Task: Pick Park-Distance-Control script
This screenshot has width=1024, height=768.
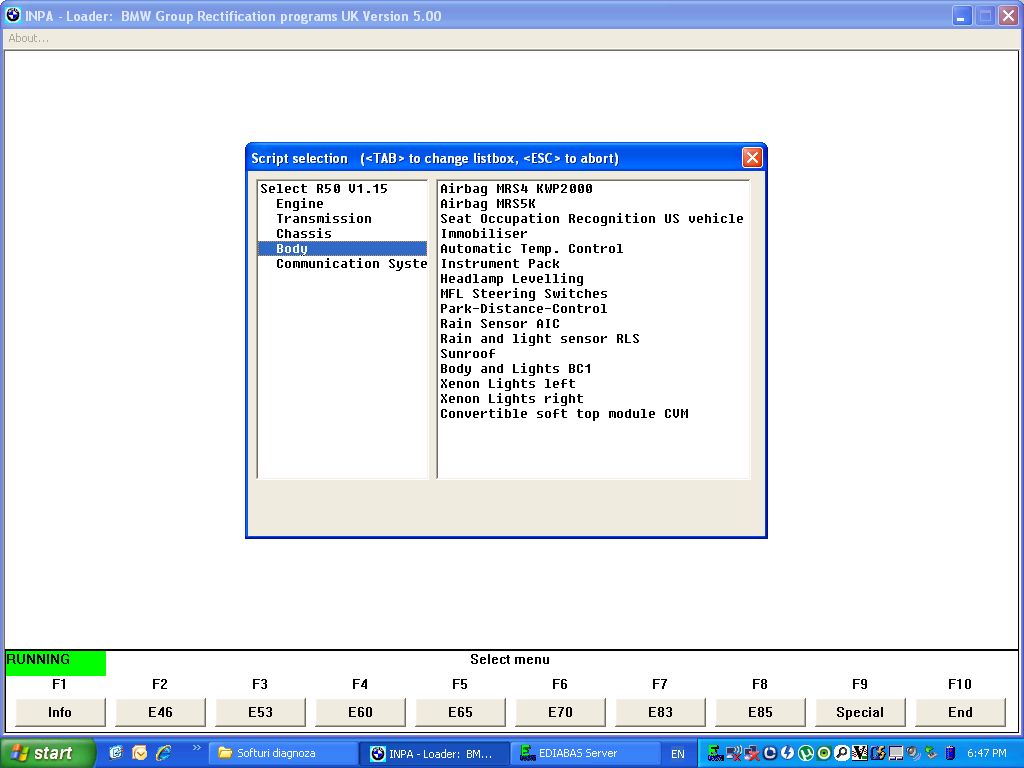Action: point(523,309)
